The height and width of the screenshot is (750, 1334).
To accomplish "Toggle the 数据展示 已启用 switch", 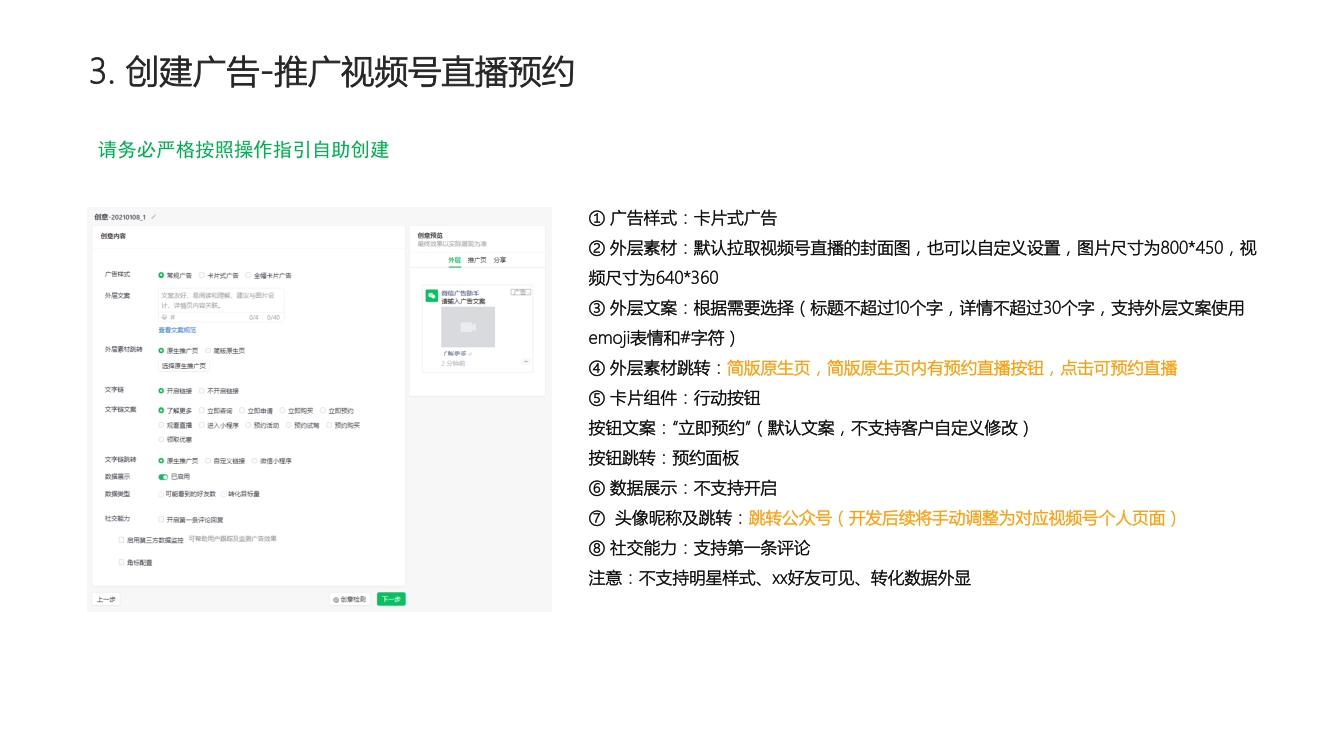I will [163, 477].
